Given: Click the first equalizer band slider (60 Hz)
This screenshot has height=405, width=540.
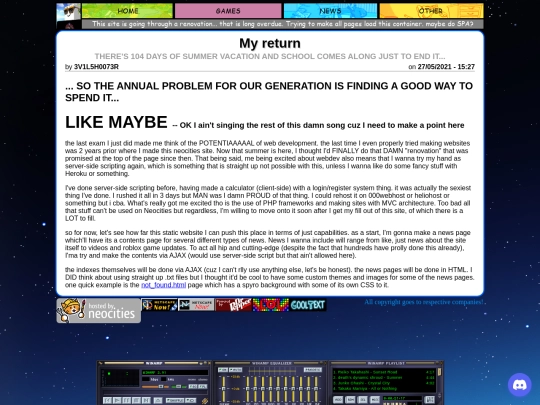Looking at the screenshot, I should (248, 389).
